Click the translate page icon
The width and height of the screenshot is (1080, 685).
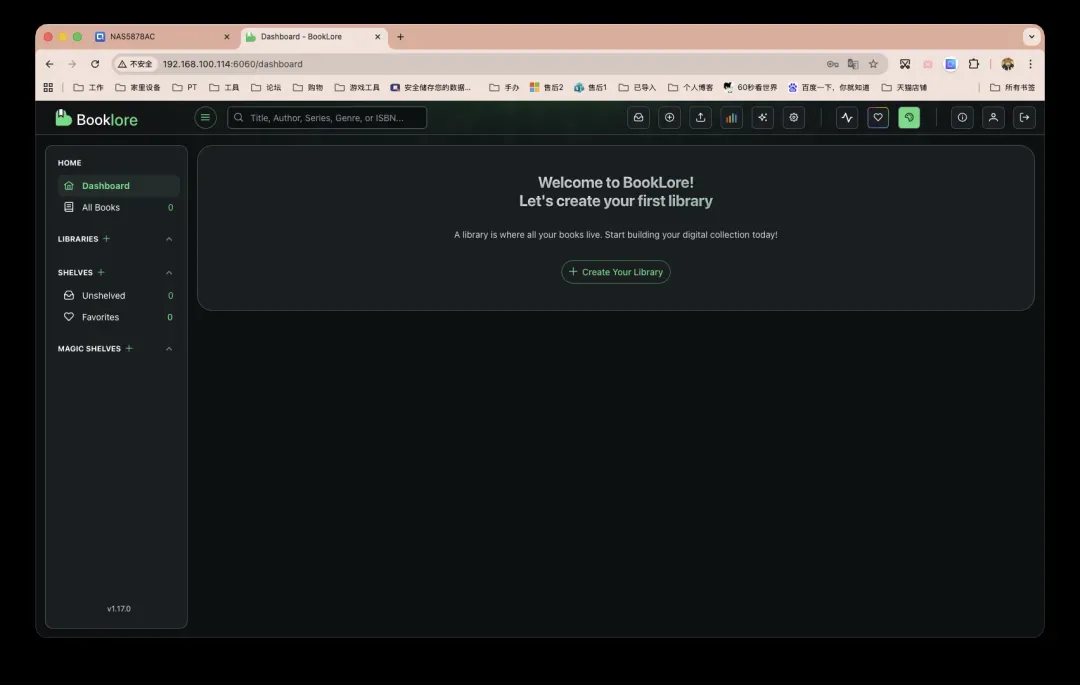point(853,64)
